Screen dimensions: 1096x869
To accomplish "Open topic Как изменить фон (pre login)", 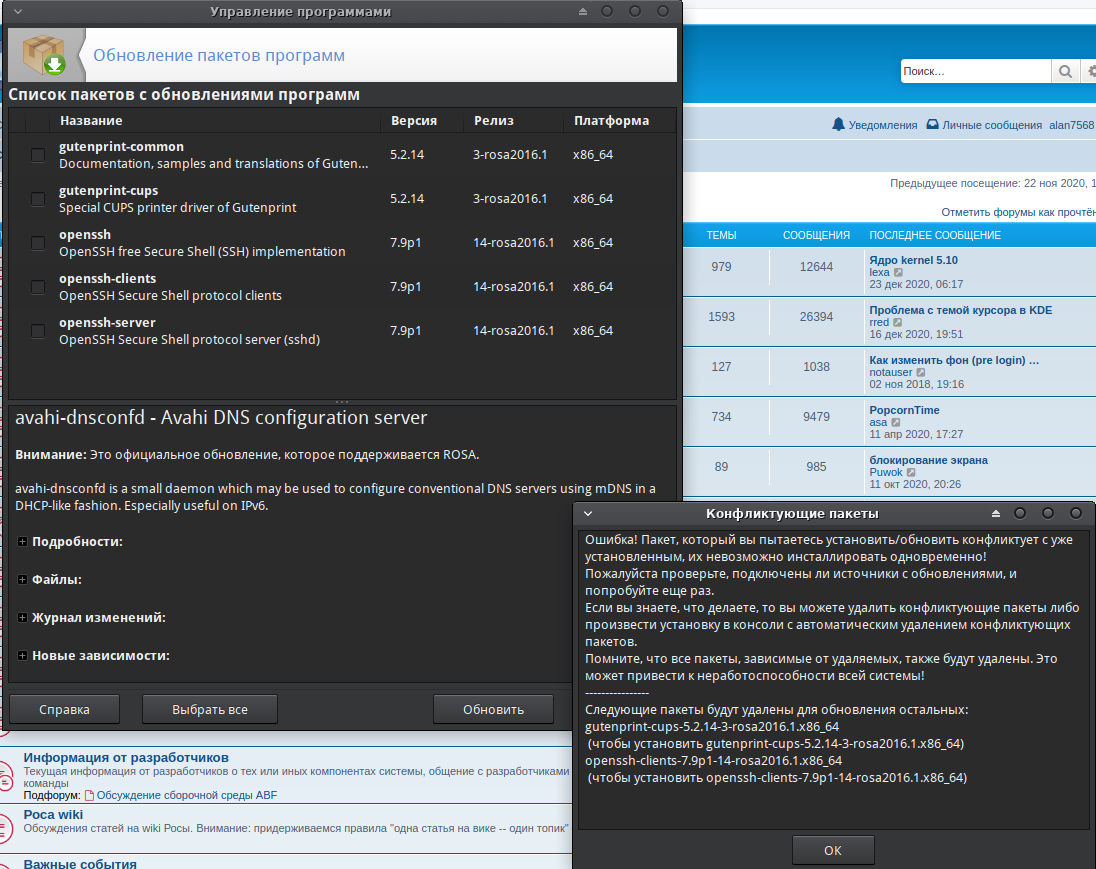I will pyautogui.click(x=954, y=360).
